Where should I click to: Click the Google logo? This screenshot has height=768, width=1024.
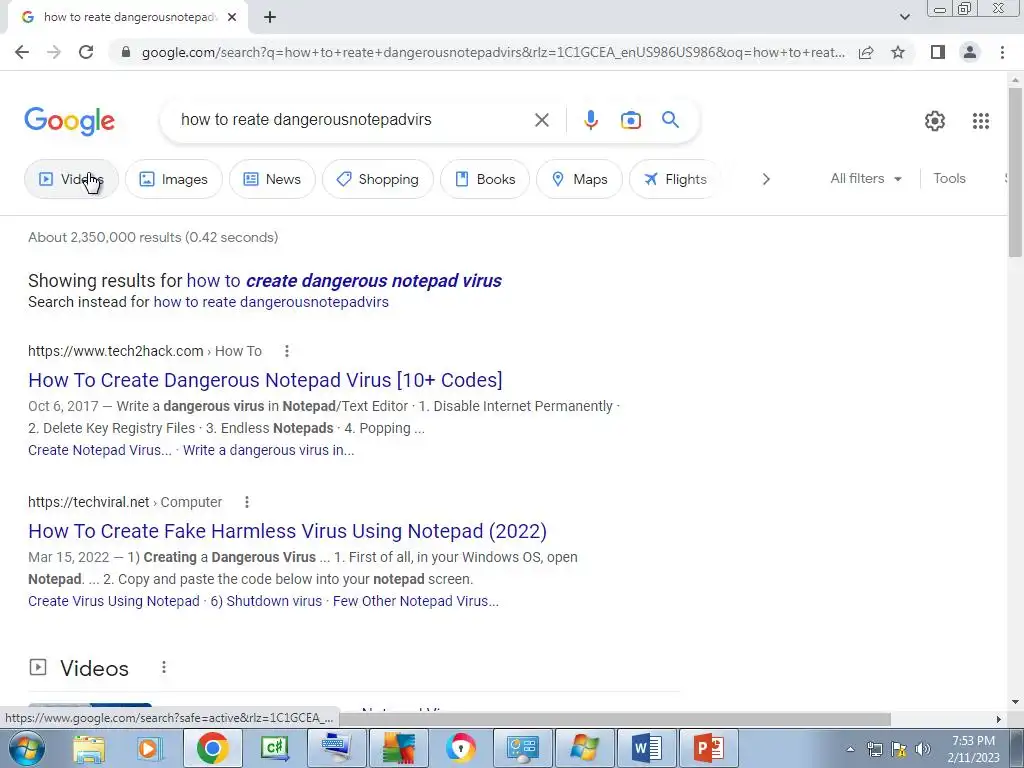pyautogui.click(x=69, y=121)
